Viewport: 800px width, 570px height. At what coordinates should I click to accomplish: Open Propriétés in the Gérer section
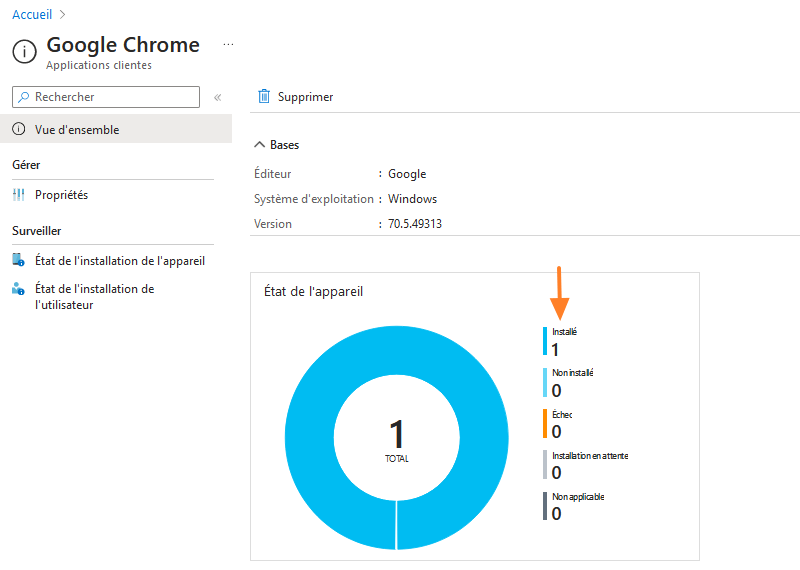61,194
